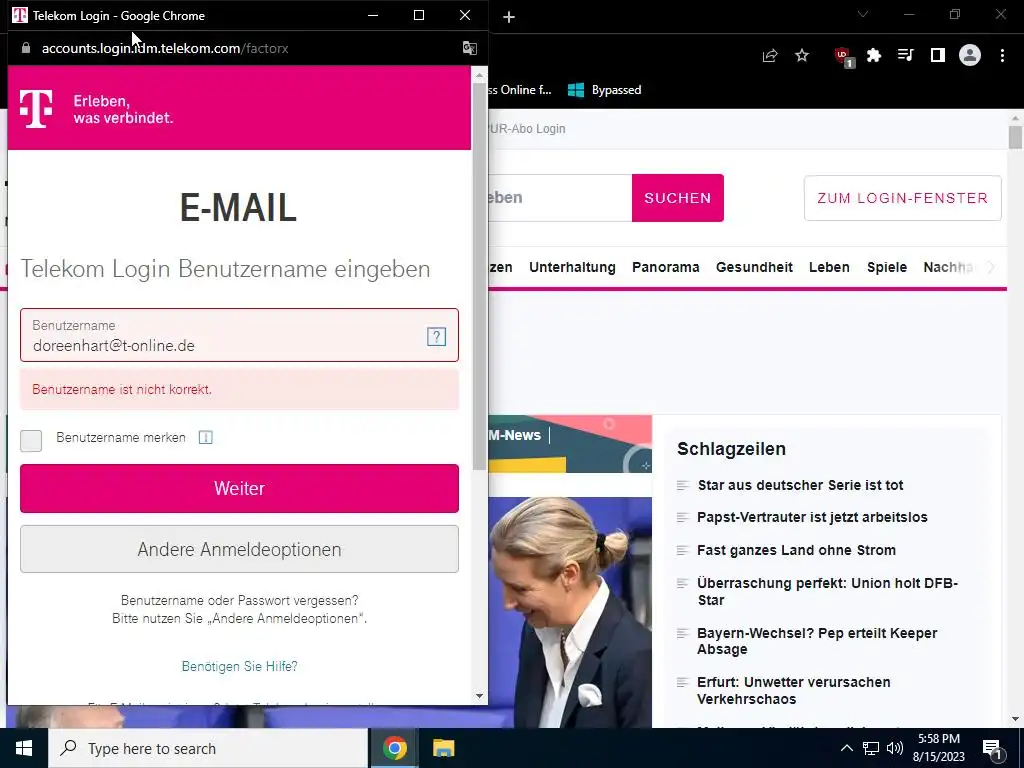Open the Gesundheit navigation tab
Viewport: 1024px width, 768px height.
(x=754, y=267)
